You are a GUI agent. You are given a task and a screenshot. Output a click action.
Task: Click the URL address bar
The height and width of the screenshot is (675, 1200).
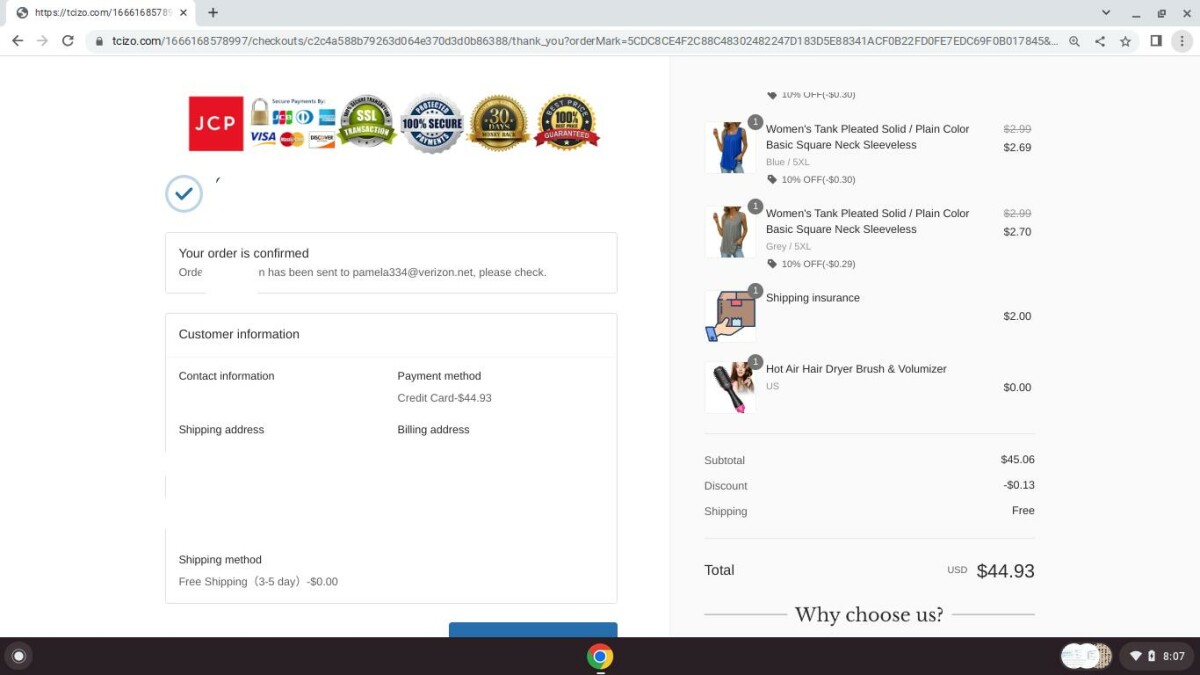(580, 41)
